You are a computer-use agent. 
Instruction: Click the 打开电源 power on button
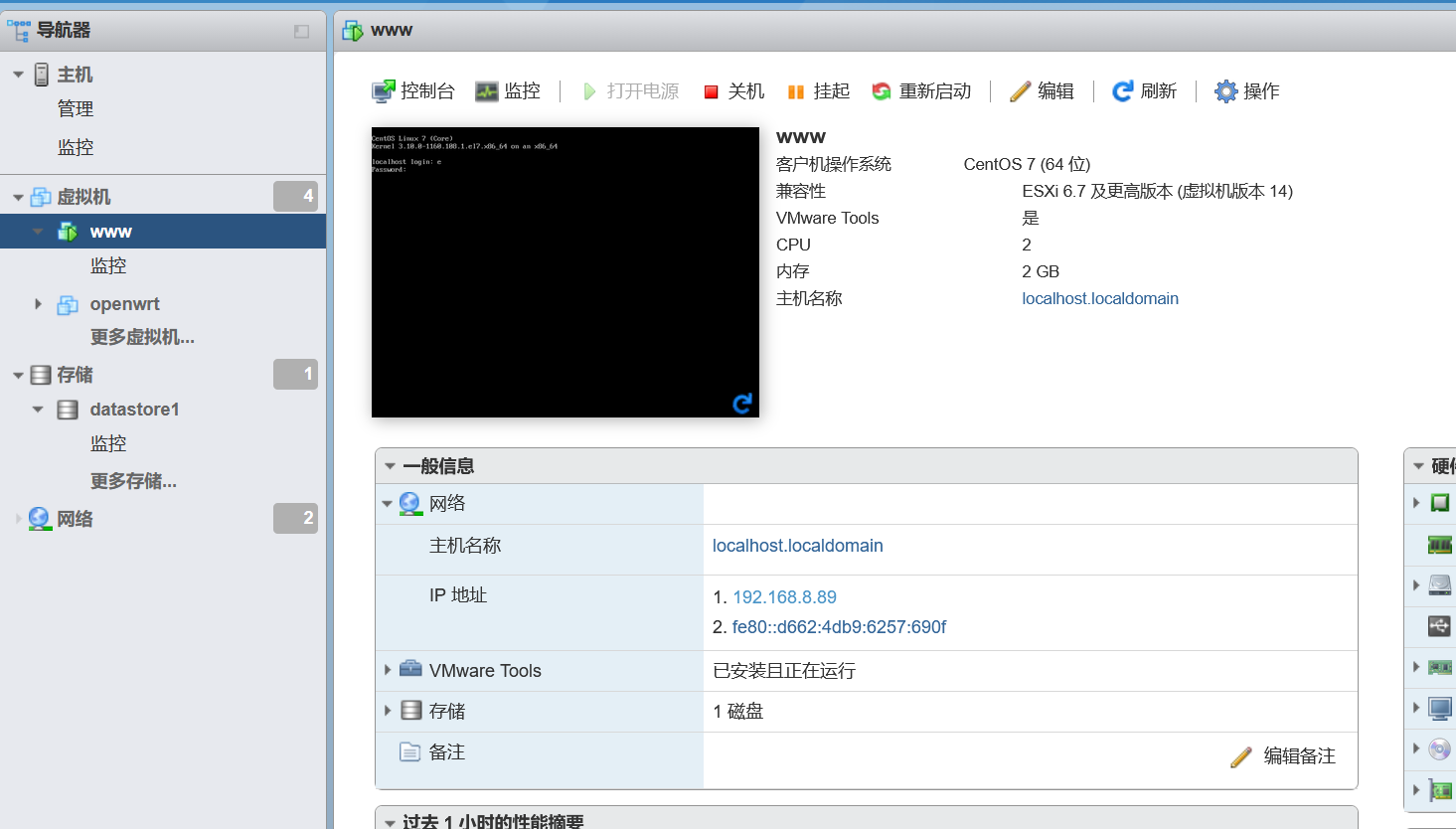630,91
